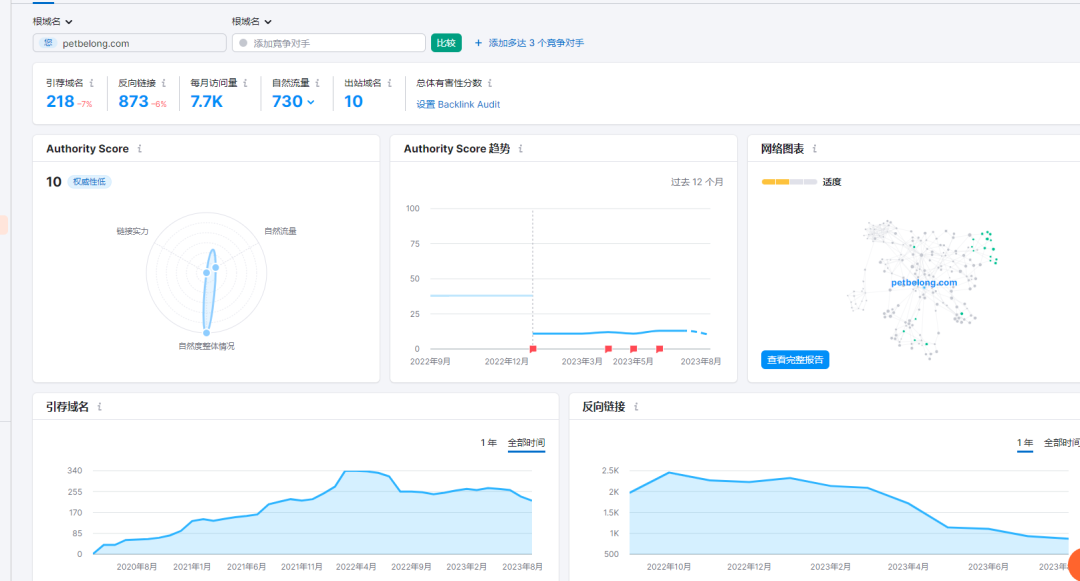Viewport: 1080px width, 581px height.
Task: Open the 根域名 dropdown above competitor field
Action: pos(252,21)
